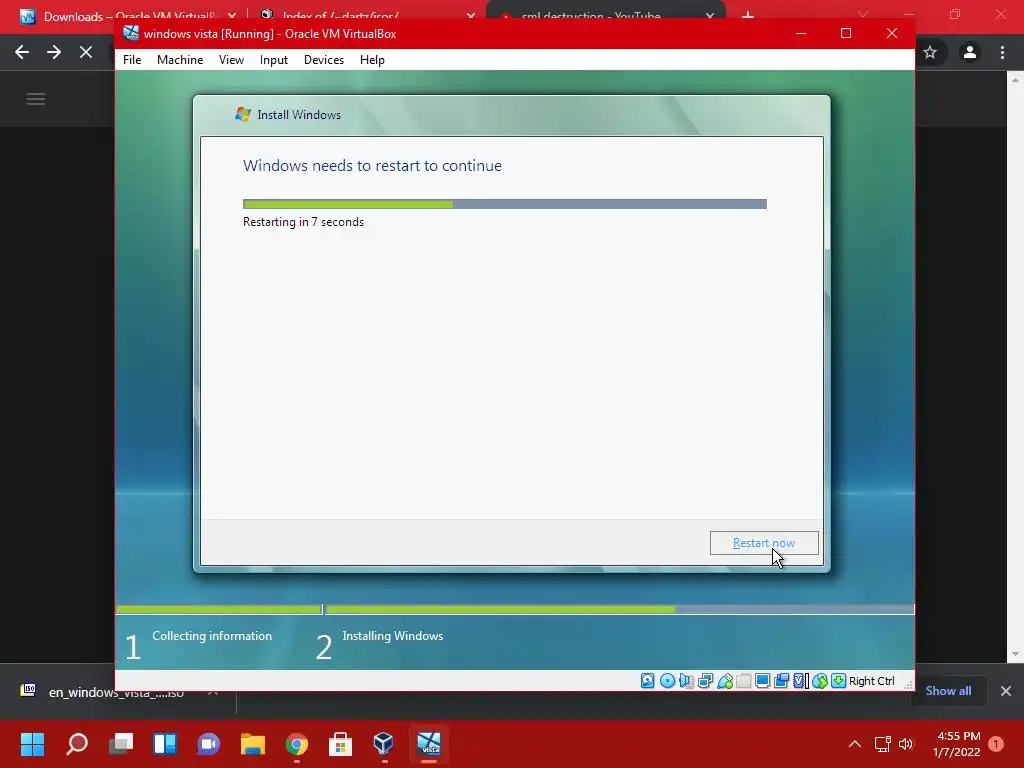Screen dimensions: 1024x768
Task: Open the network adapter status icon
Action: click(705, 681)
